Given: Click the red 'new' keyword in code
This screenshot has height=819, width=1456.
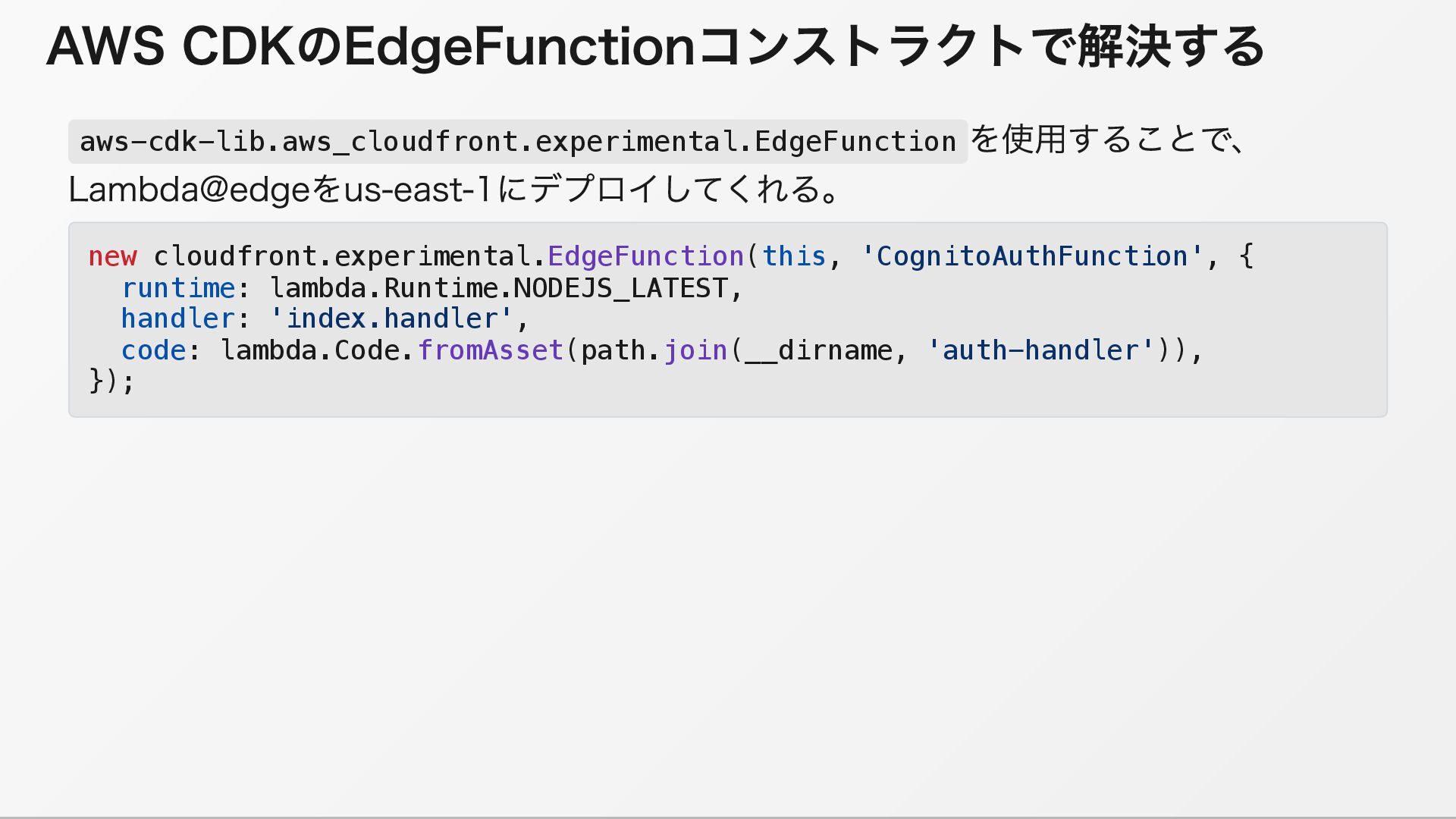Looking at the screenshot, I should [112, 257].
